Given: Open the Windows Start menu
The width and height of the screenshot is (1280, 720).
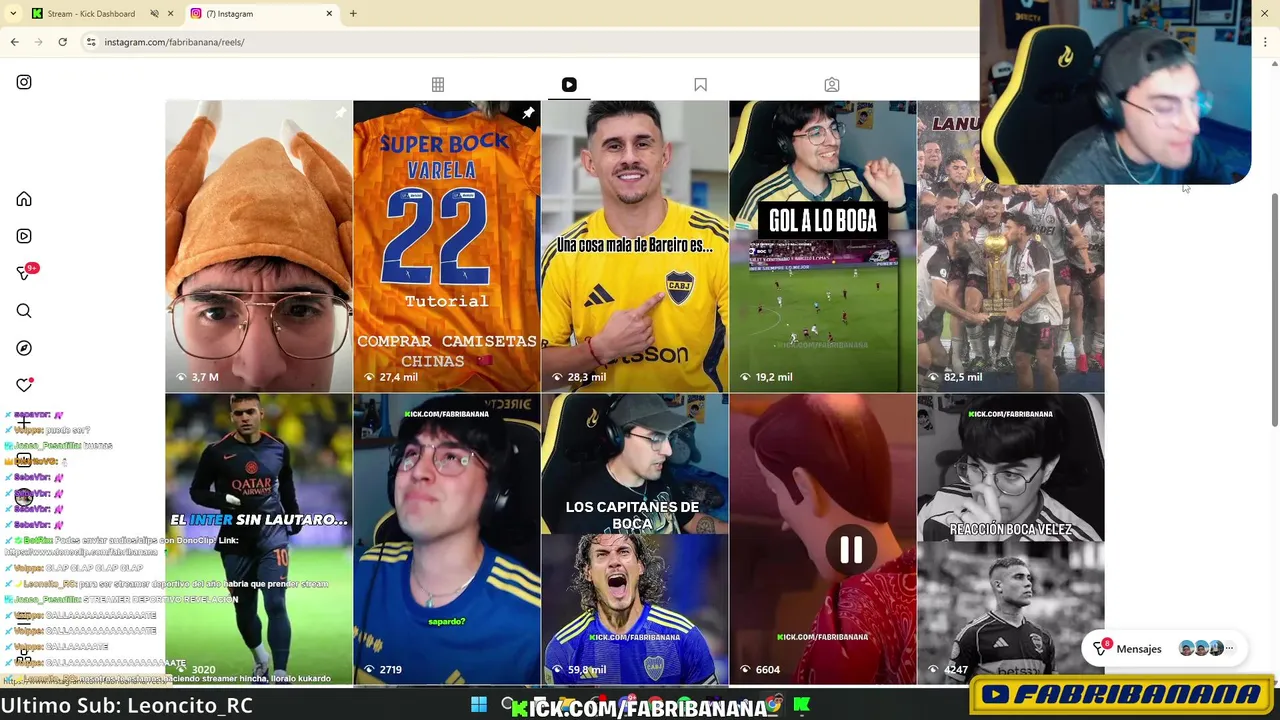Looking at the screenshot, I should click(x=479, y=705).
